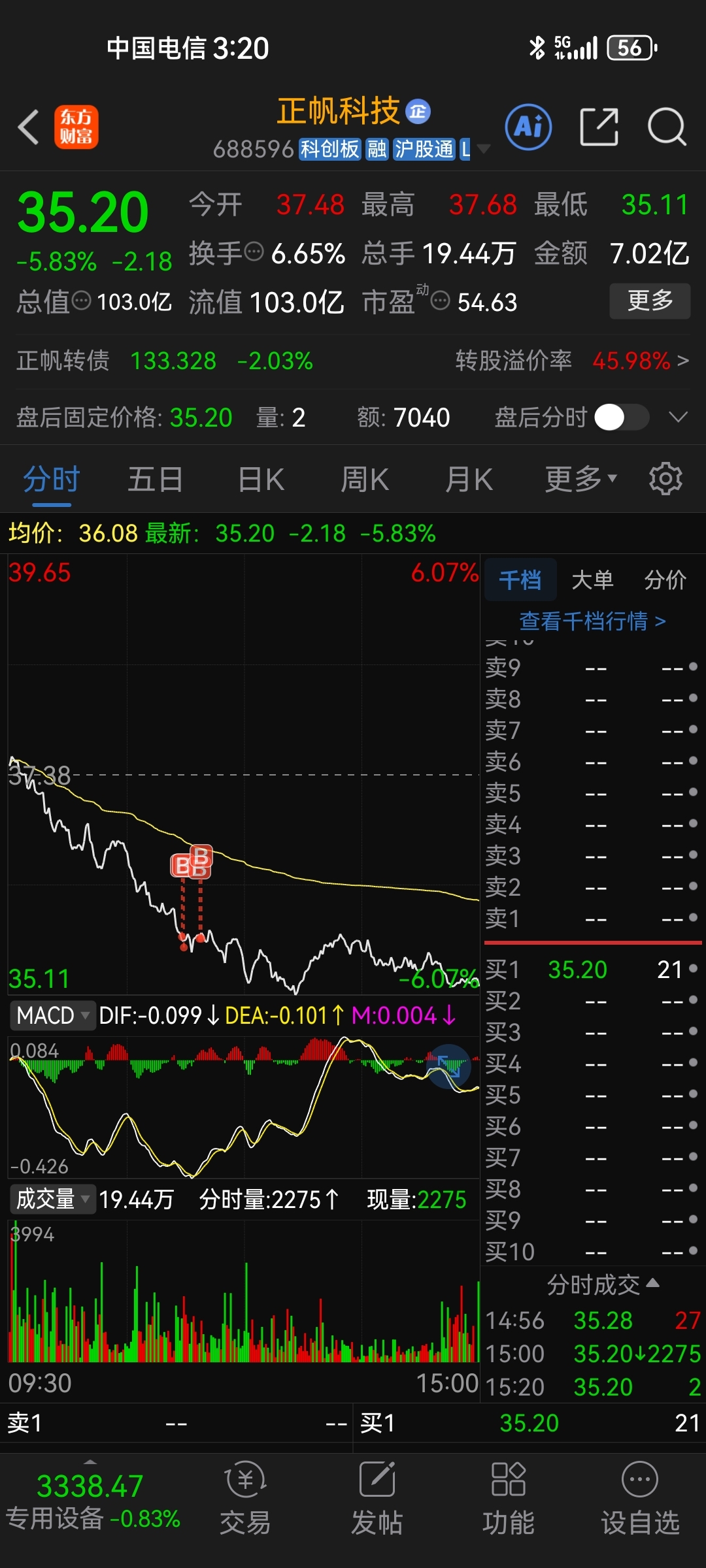Expand the index bar above 3338.47

(x=90, y=1461)
